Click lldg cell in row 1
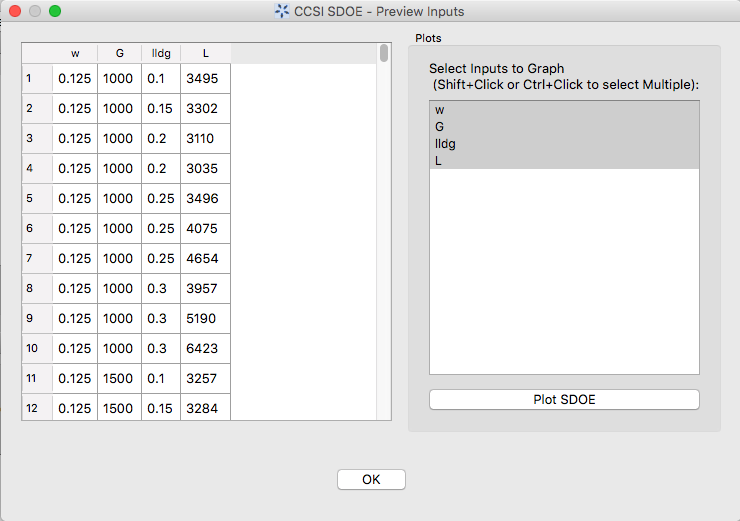The height and width of the screenshot is (521, 740). coord(161,78)
